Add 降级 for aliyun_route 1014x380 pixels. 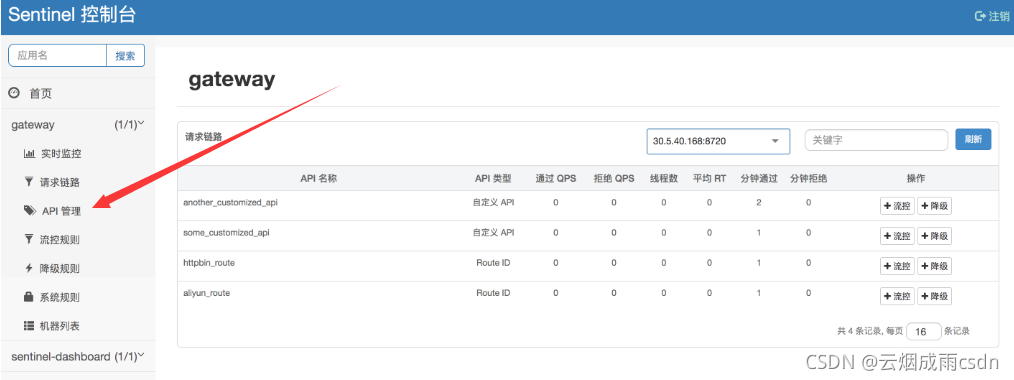934,296
